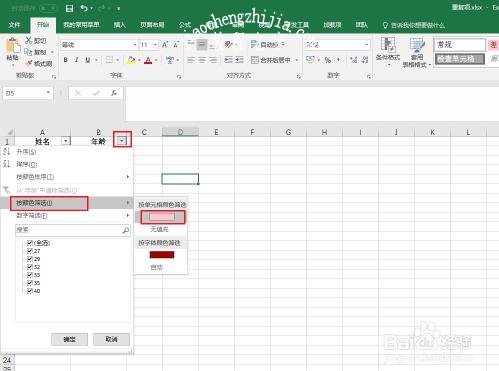Viewport: 499px width, 371px height.
Task: Open Number Filters submenu
Action: pos(67,215)
